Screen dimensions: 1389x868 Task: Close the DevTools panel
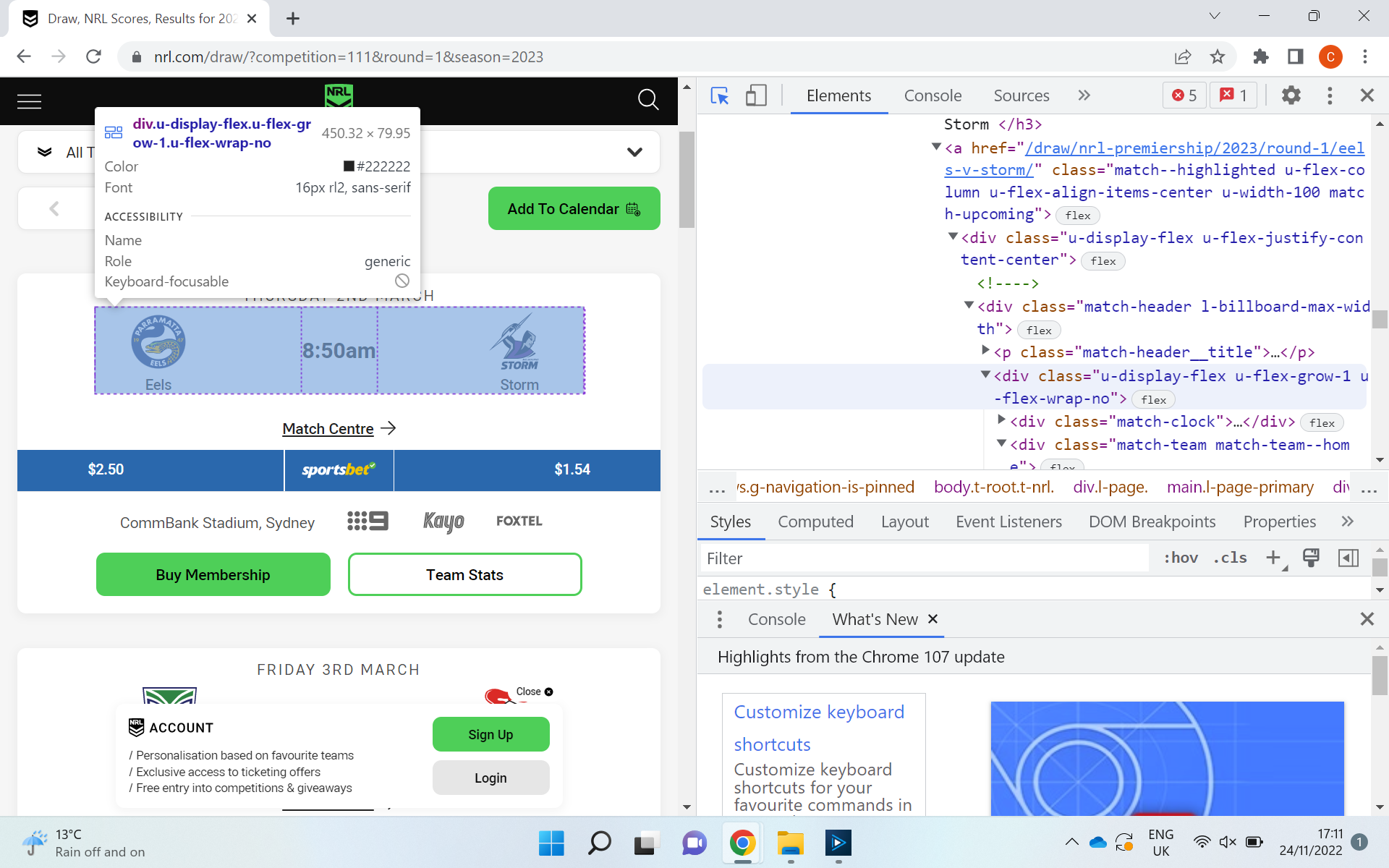[1367, 95]
